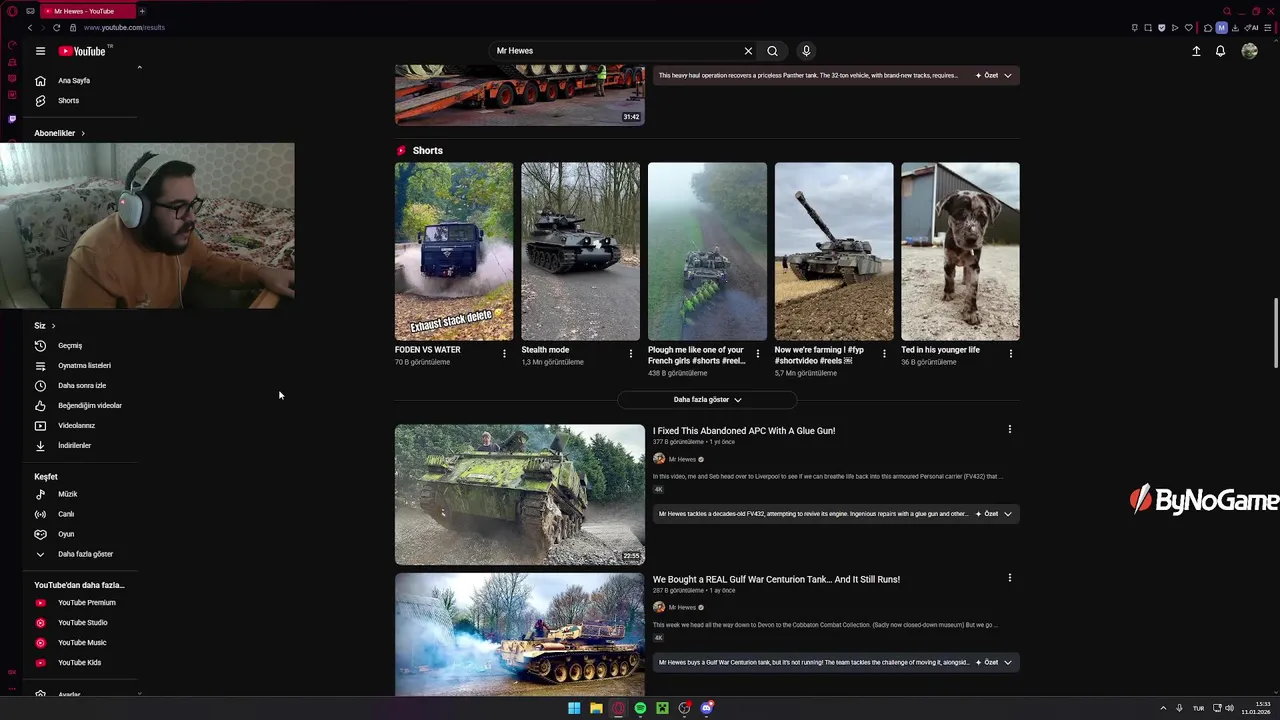Expand the Siz section chevron
Screen dimensions: 1280x720
pos(53,326)
